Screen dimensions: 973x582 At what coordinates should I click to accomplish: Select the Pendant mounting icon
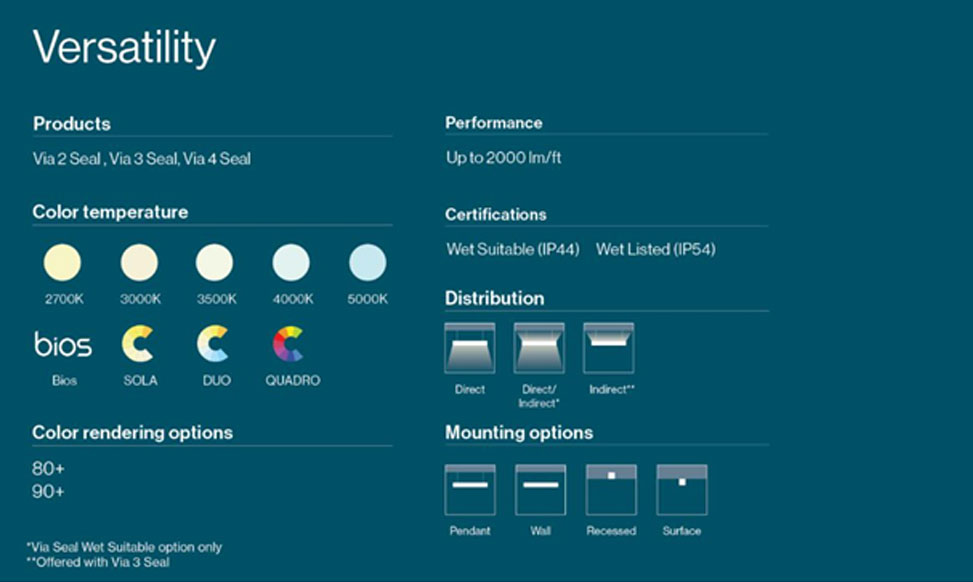pos(469,489)
